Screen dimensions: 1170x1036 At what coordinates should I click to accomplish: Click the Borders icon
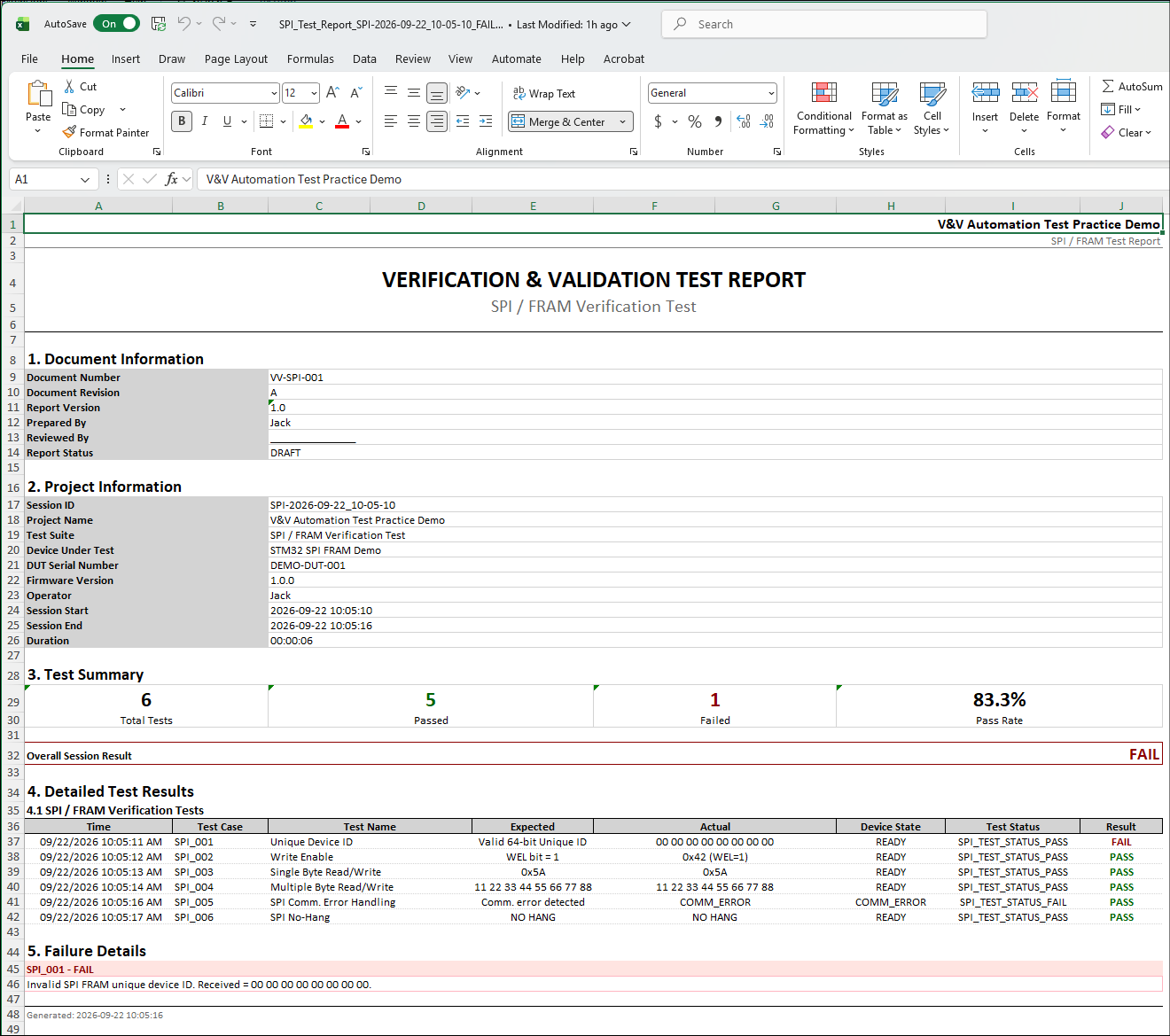266,121
